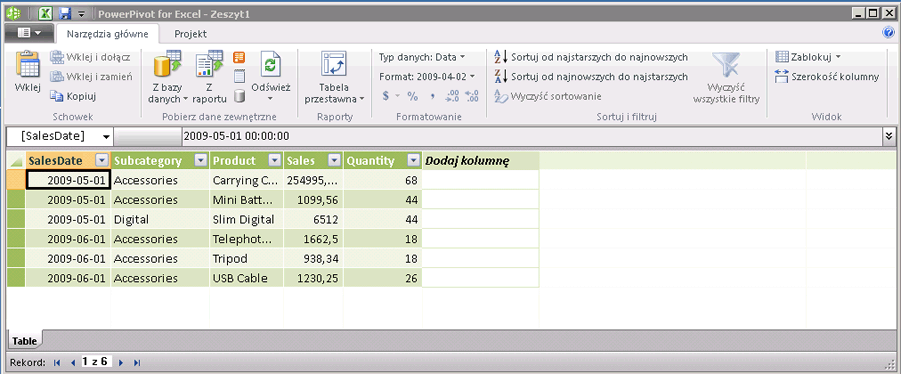Open Format: 2009-04-02 dropdown
Viewport: 901px width, 374px height.
[428, 76]
